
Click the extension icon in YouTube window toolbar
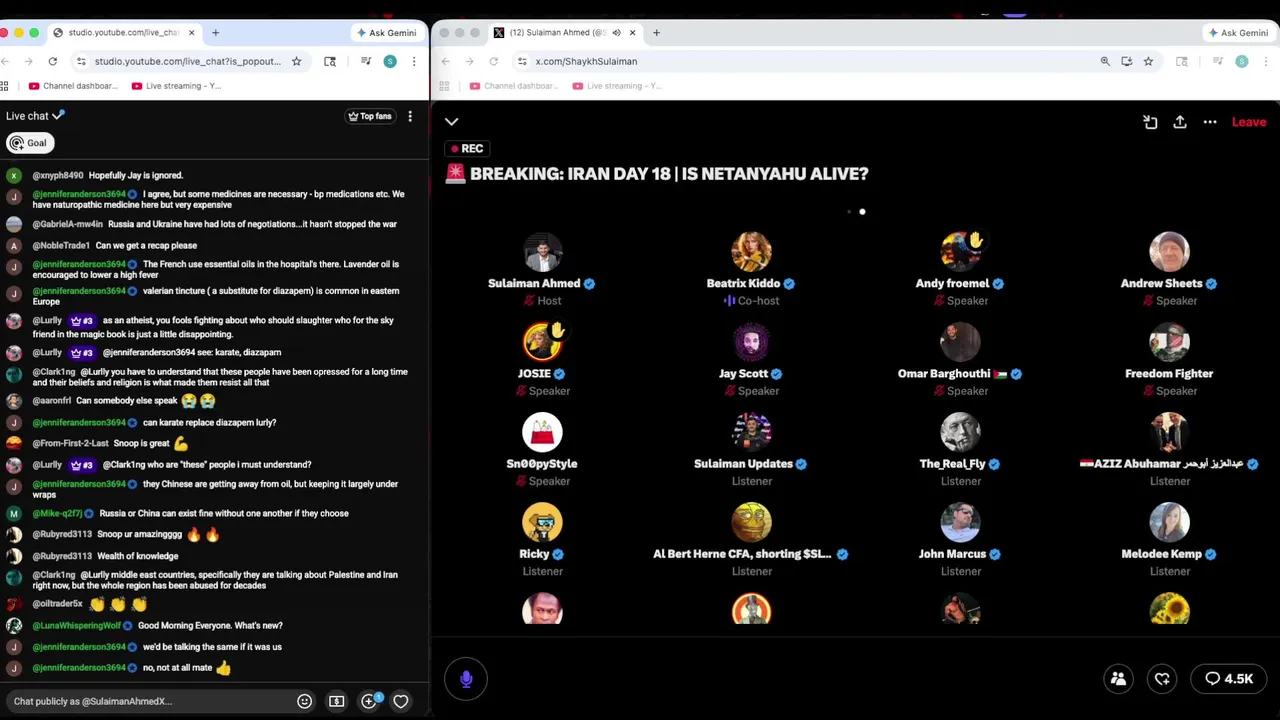click(x=330, y=61)
